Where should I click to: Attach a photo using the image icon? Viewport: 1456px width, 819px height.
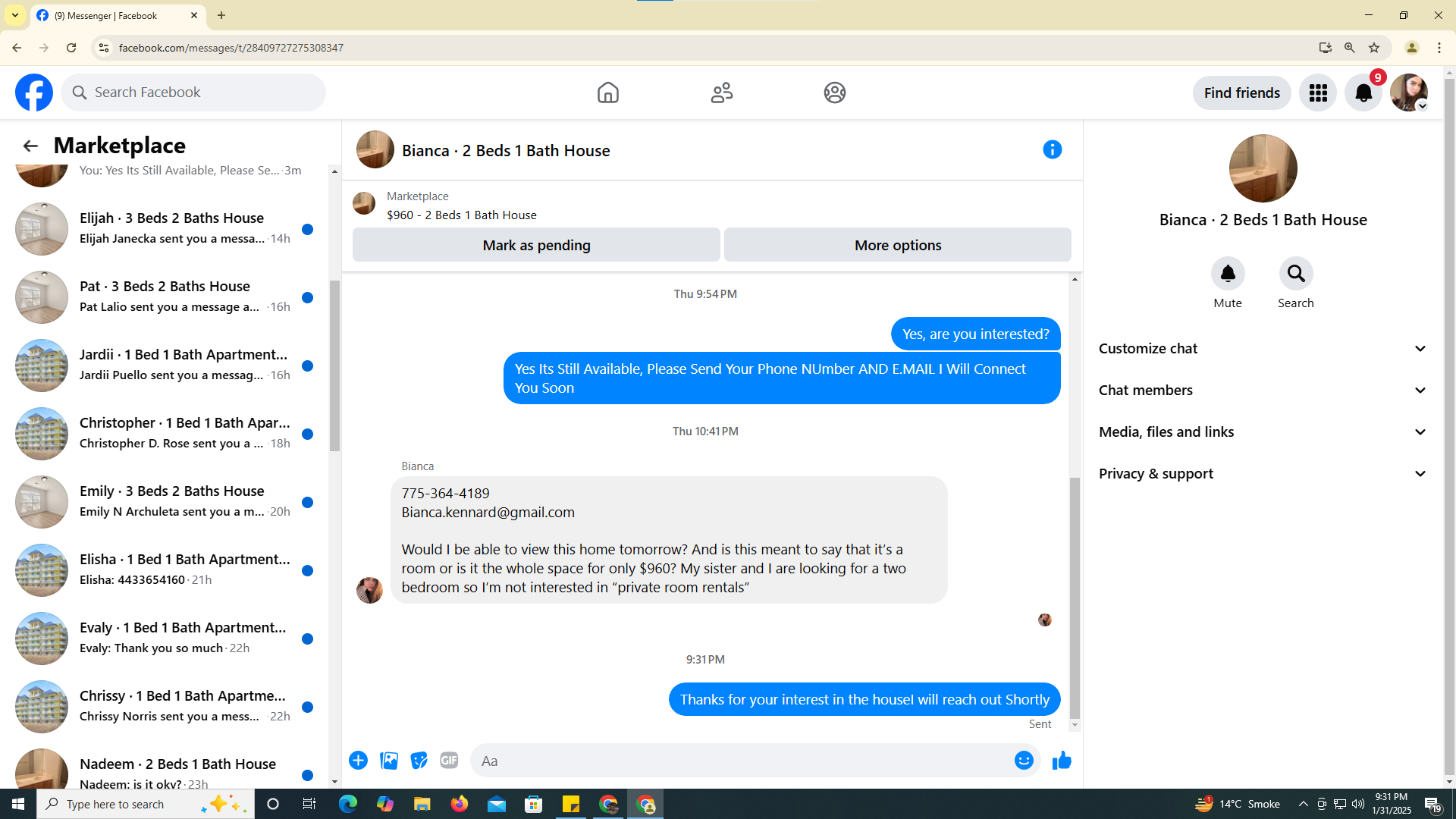pos(389,761)
